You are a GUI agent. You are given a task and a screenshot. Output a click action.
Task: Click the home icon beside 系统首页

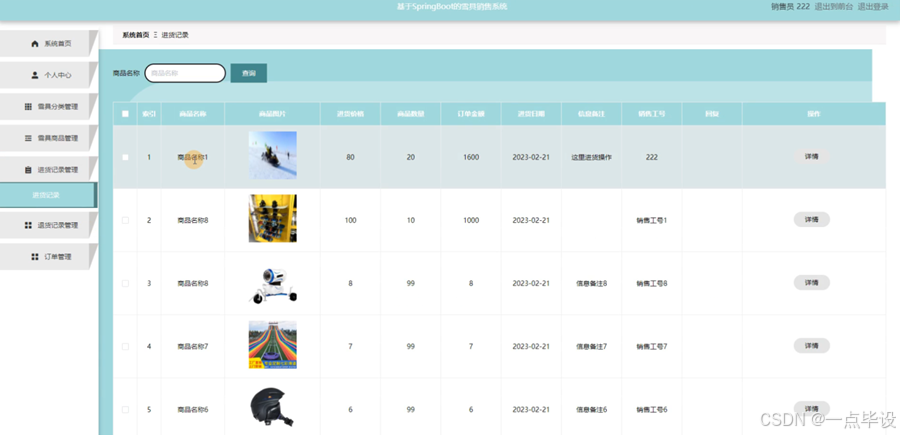[35, 44]
